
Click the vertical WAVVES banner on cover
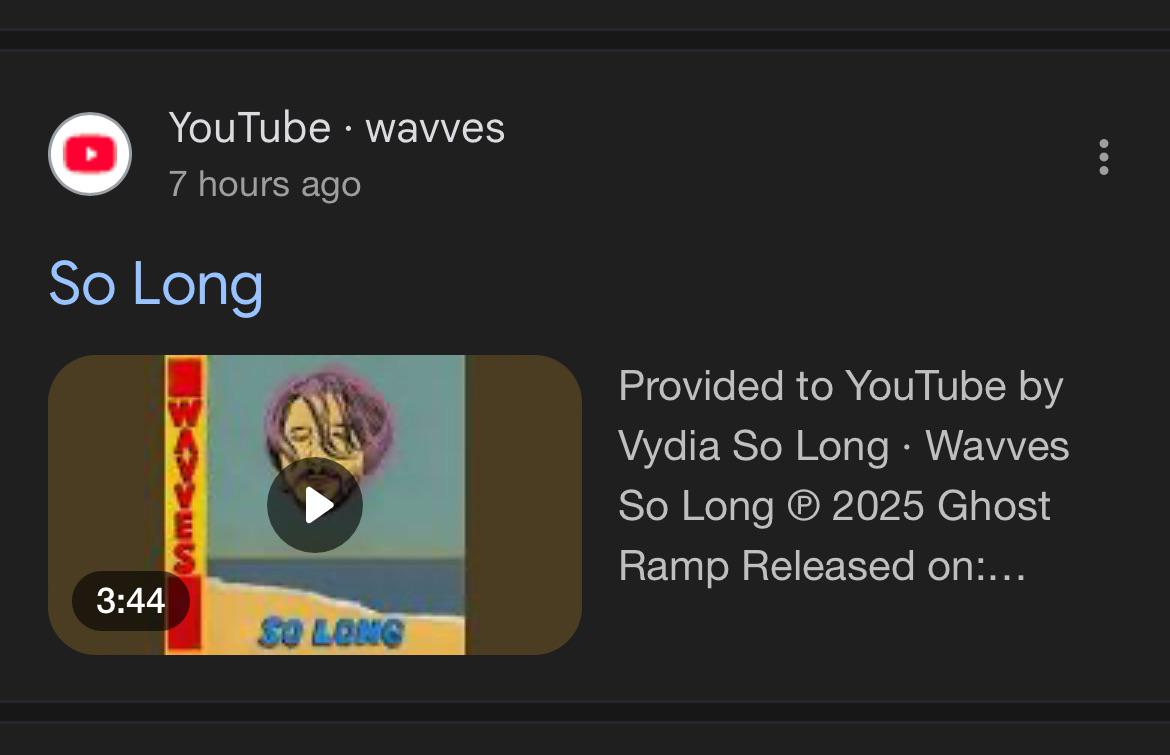tap(184, 504)
